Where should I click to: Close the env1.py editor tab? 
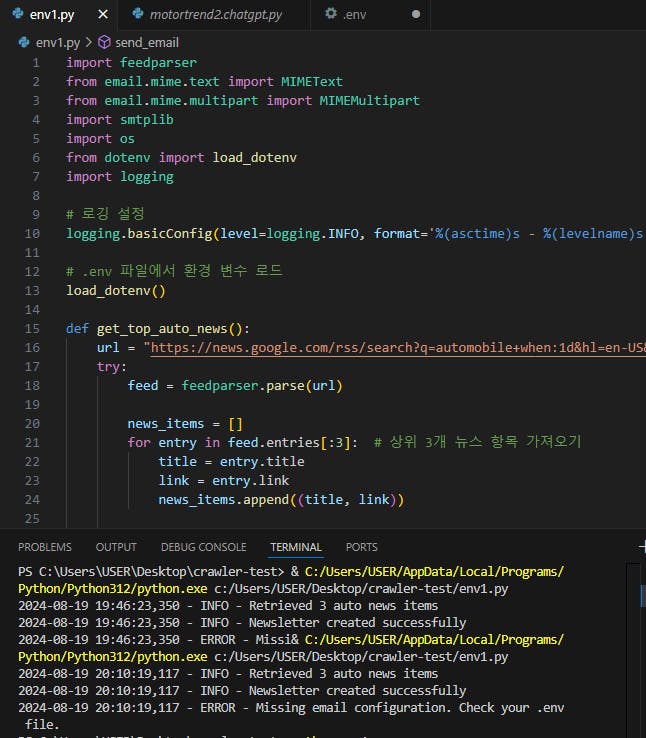(103, 15)
